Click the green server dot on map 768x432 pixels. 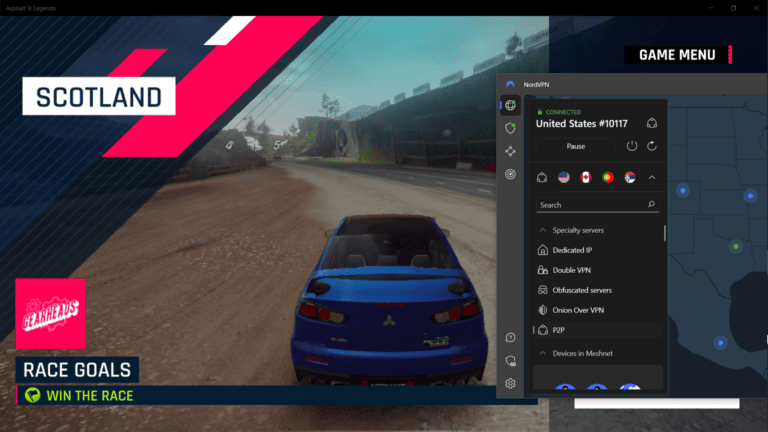point(736,247)
